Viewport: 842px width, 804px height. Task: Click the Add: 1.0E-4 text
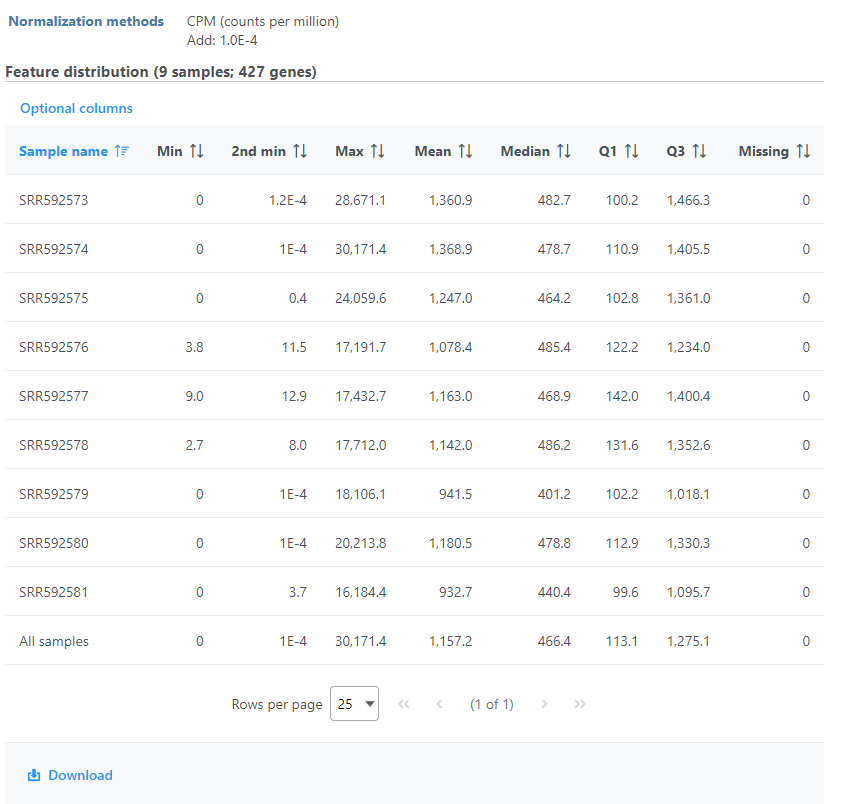click(x=222, y=40)
